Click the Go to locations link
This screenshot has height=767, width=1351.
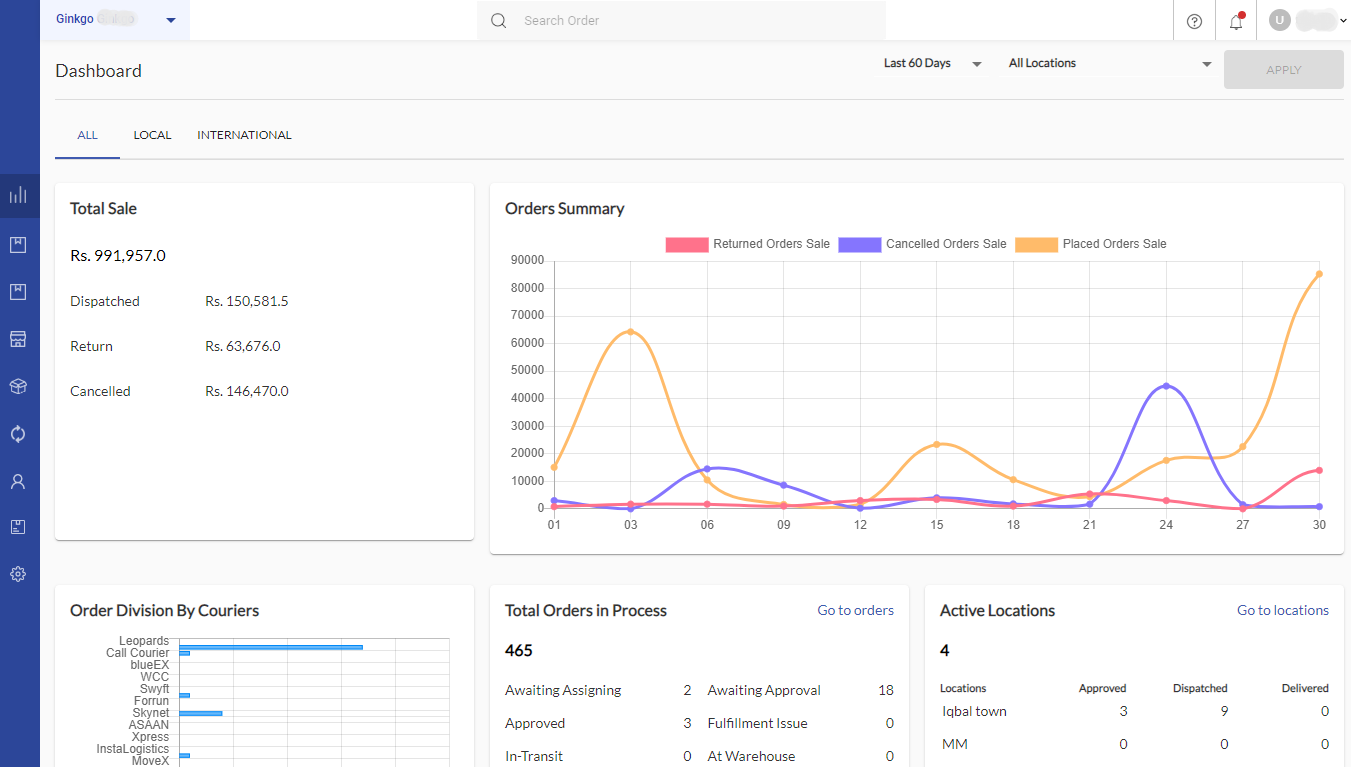(x=1282, y=610)
